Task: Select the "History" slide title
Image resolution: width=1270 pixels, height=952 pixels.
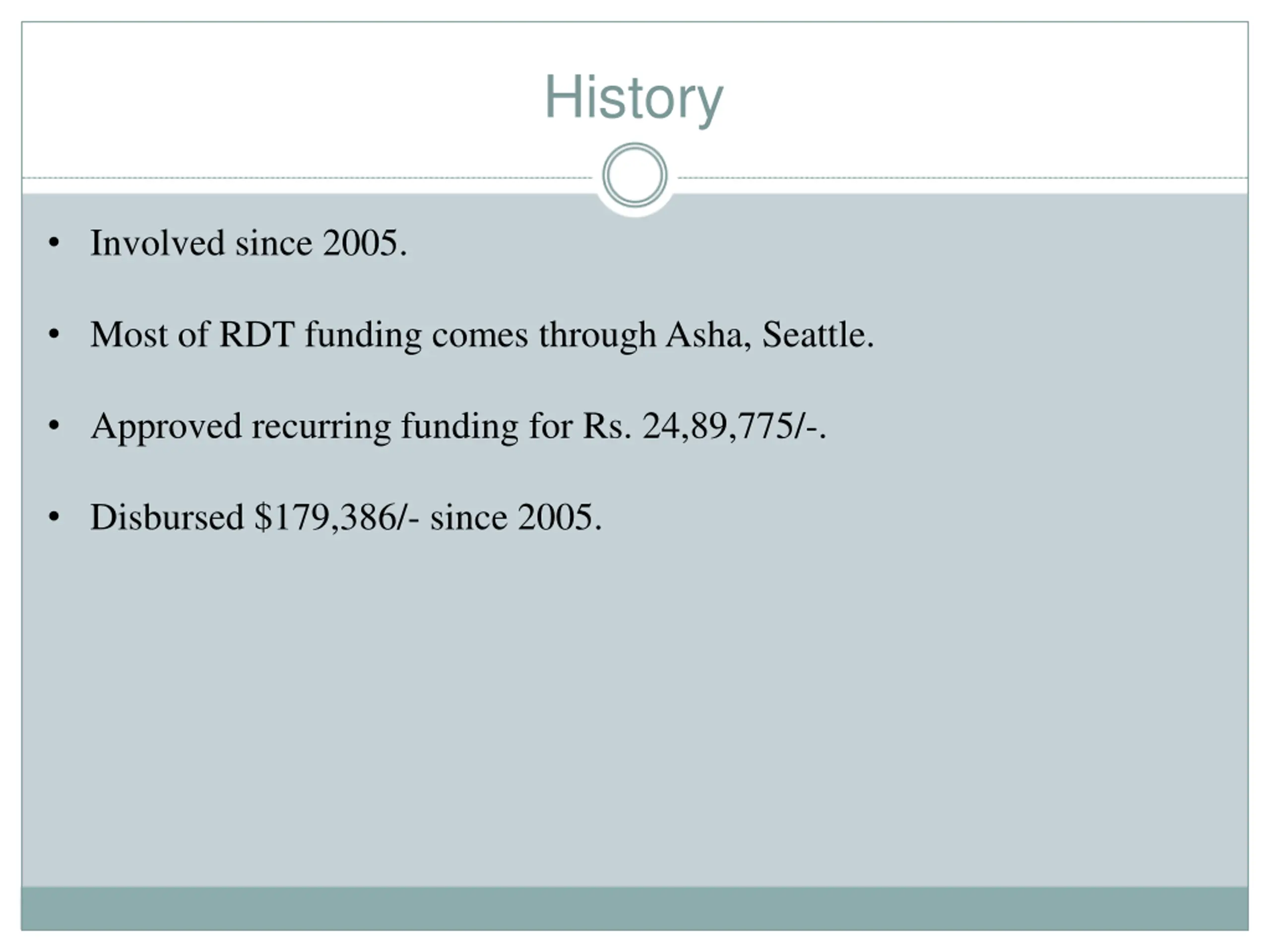Action: [x=634, y=98]
